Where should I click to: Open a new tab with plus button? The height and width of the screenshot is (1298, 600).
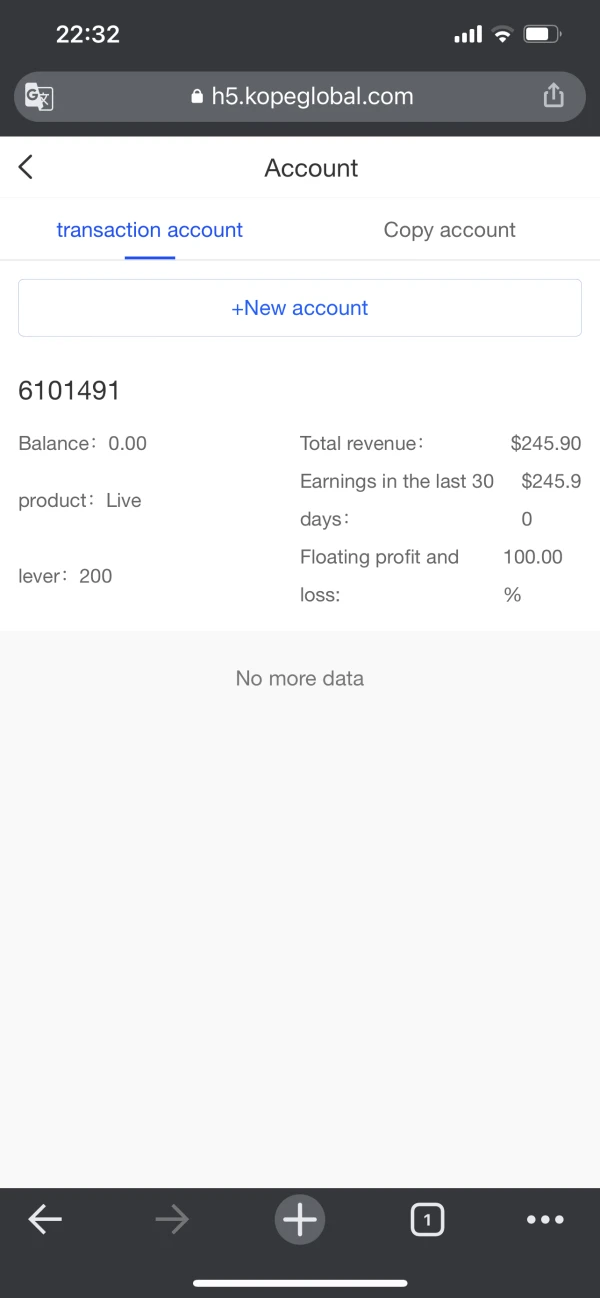coord(300,1219)
